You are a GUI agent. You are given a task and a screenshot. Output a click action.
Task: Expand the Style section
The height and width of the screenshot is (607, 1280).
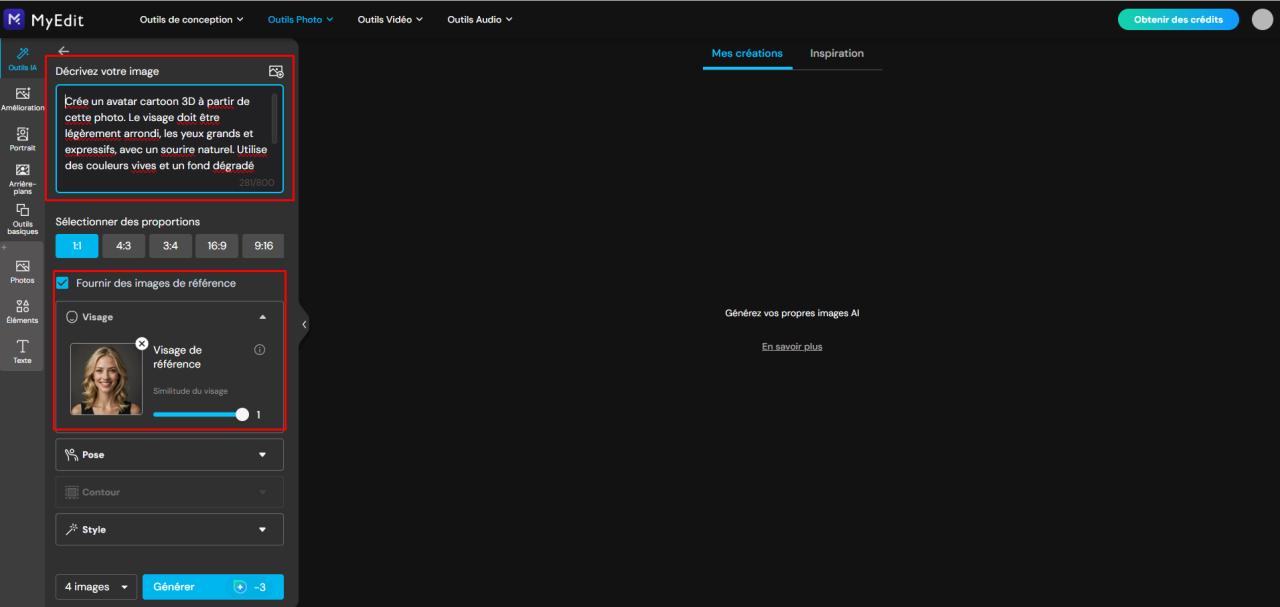170,529
